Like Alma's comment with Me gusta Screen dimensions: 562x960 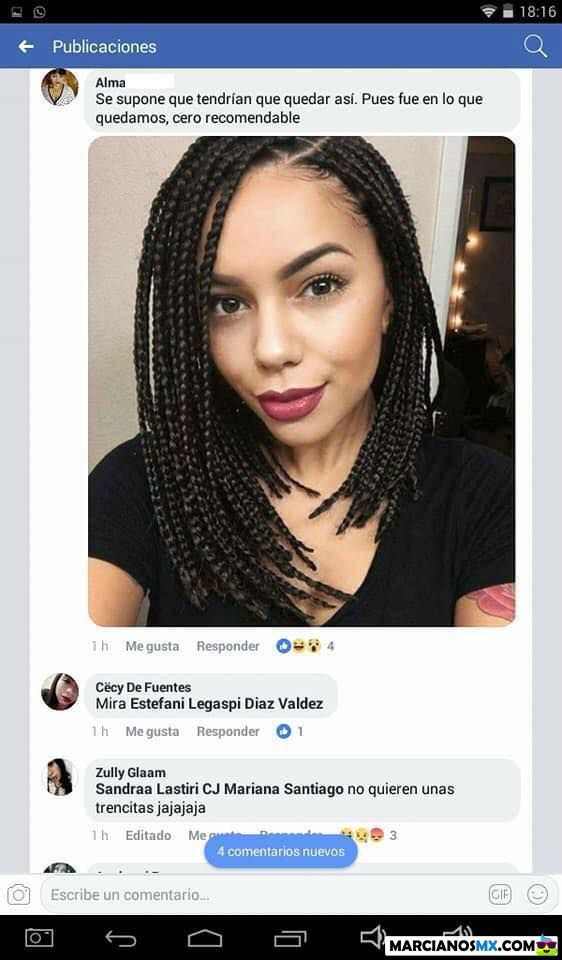(x=152, y=646)
